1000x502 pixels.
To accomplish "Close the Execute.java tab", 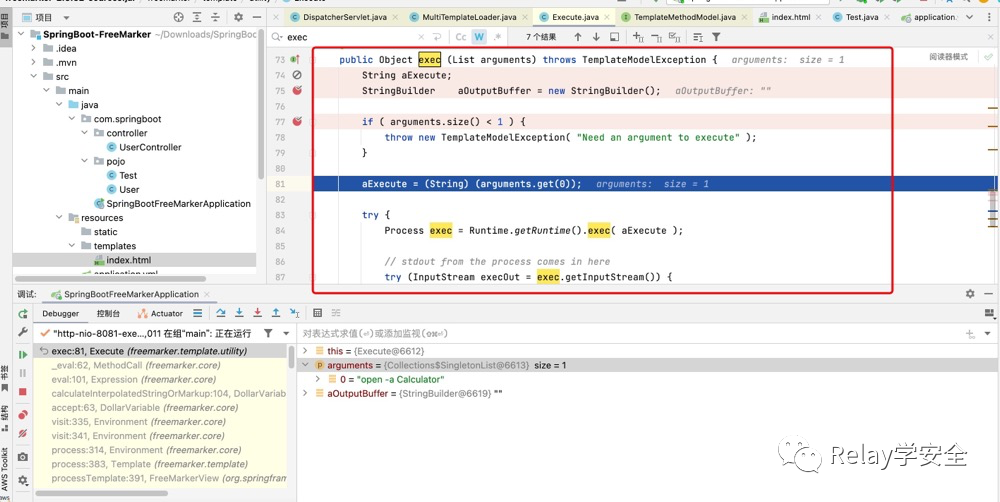I will click(607, 17).
